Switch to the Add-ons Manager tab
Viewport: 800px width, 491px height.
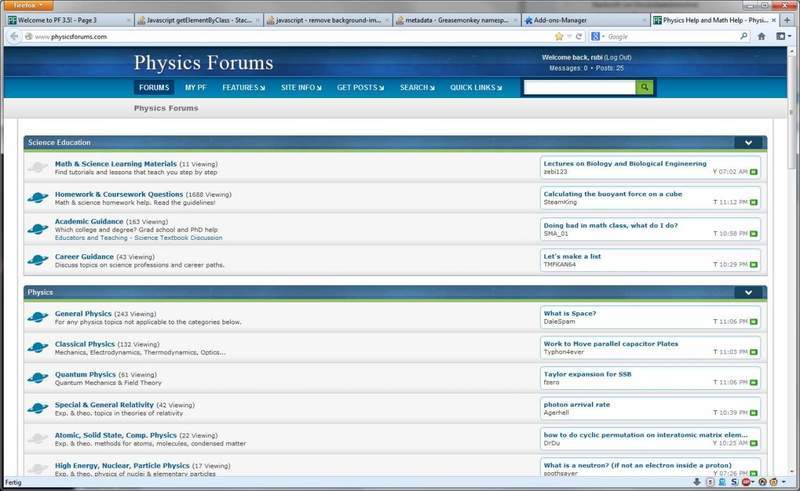pos(586,20)
